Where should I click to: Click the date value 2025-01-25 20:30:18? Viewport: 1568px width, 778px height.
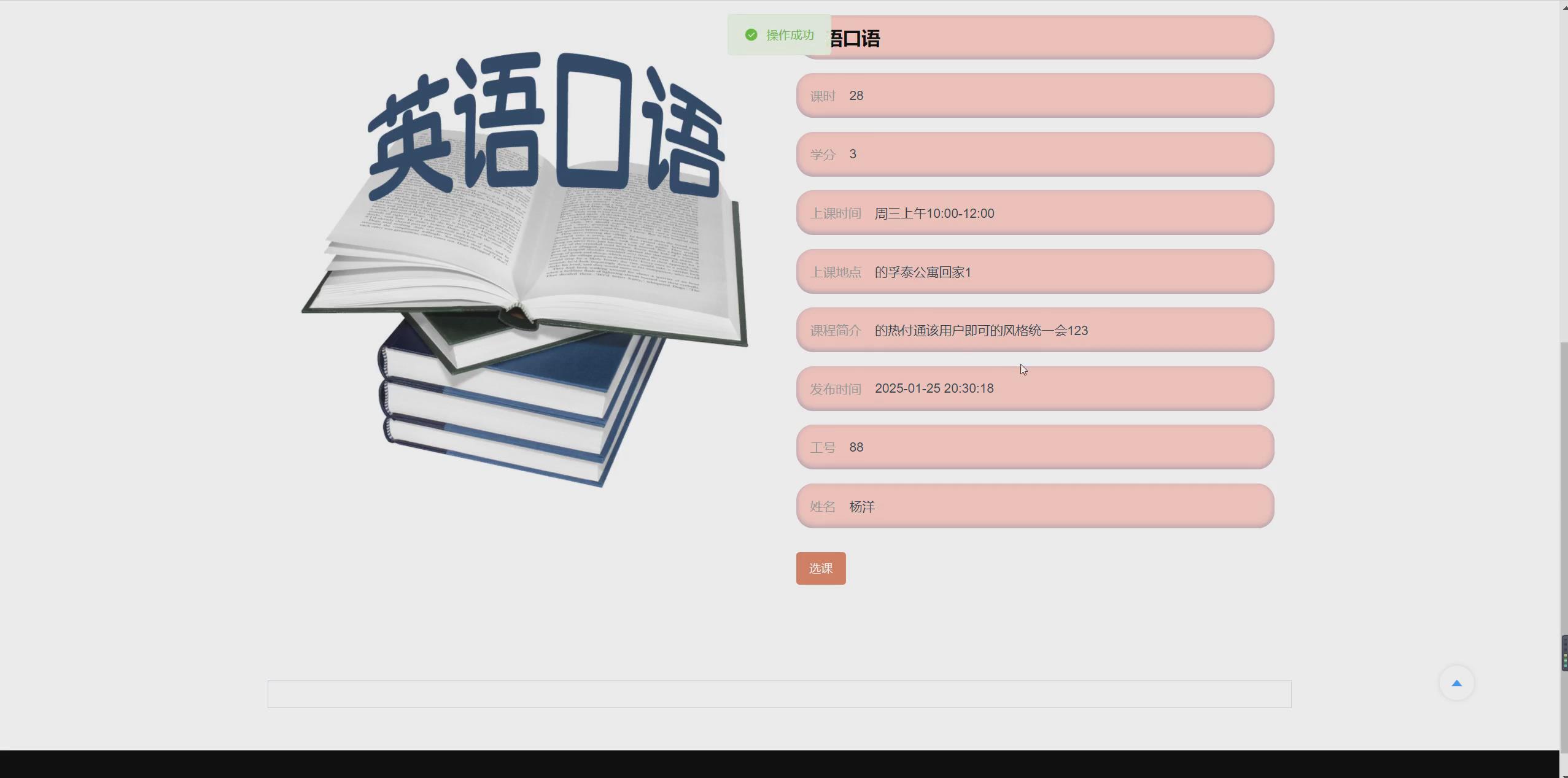(933, 388)
